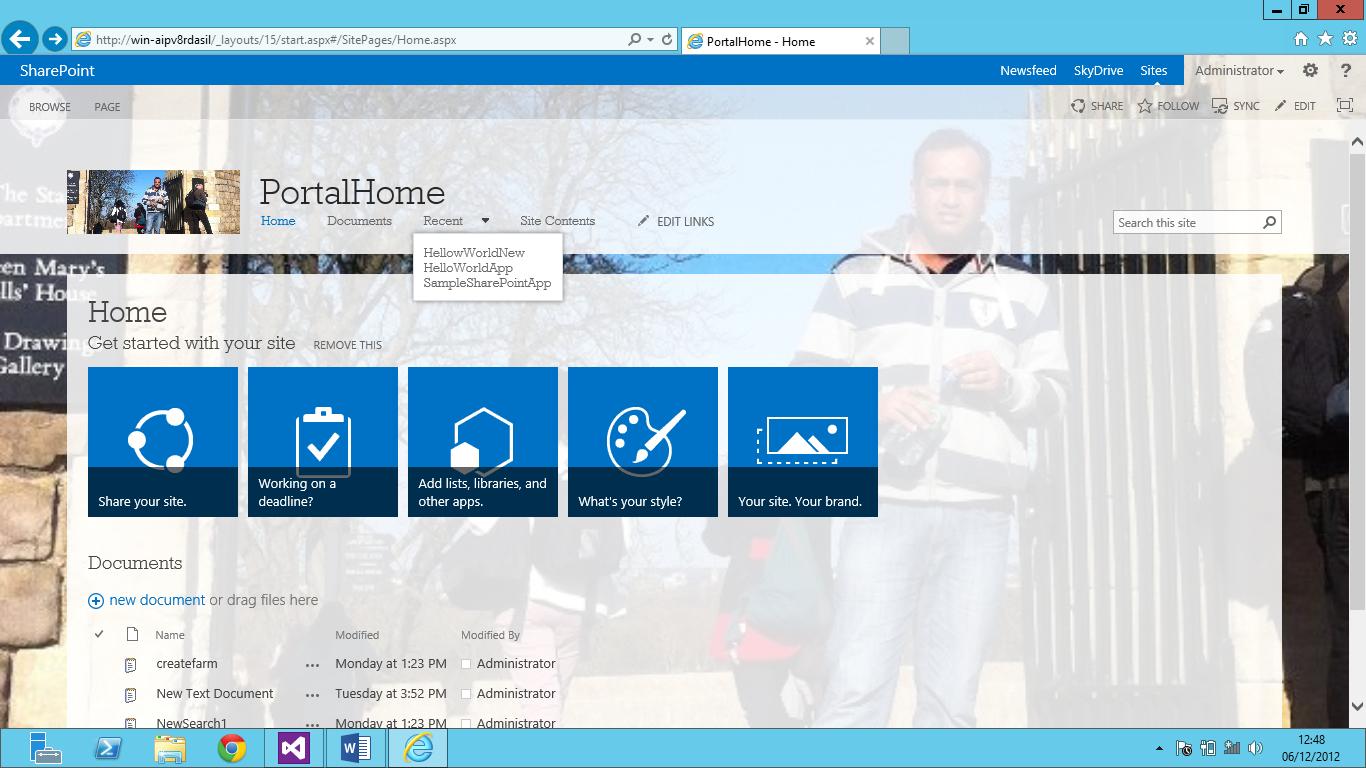This screenshot has height=768, width=1366.
Task: Open HellowWorldNew from the Recent menu
Action: pos(474,253)
